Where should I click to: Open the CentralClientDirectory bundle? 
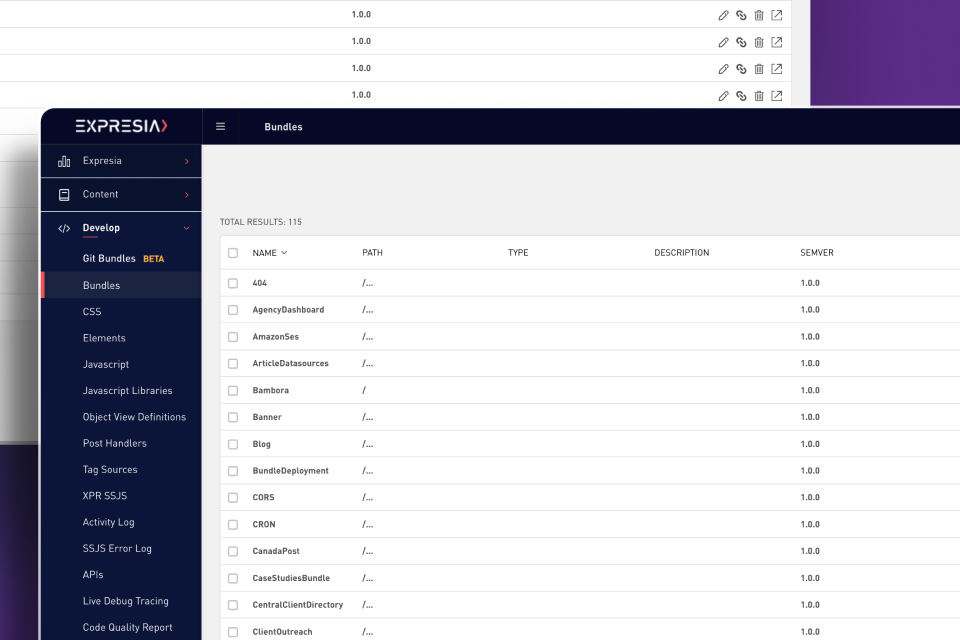tap(298, 604)
